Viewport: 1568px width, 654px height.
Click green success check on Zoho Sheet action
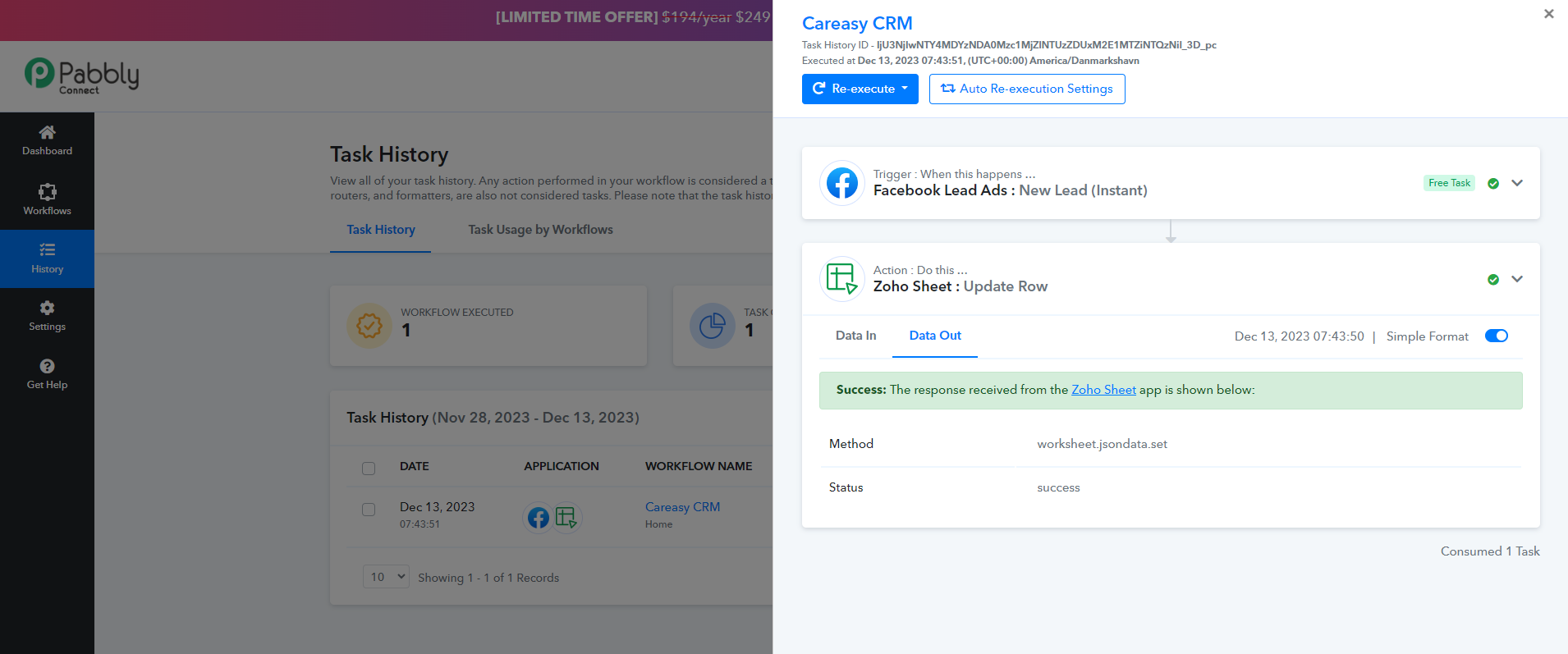[1493, 280]
